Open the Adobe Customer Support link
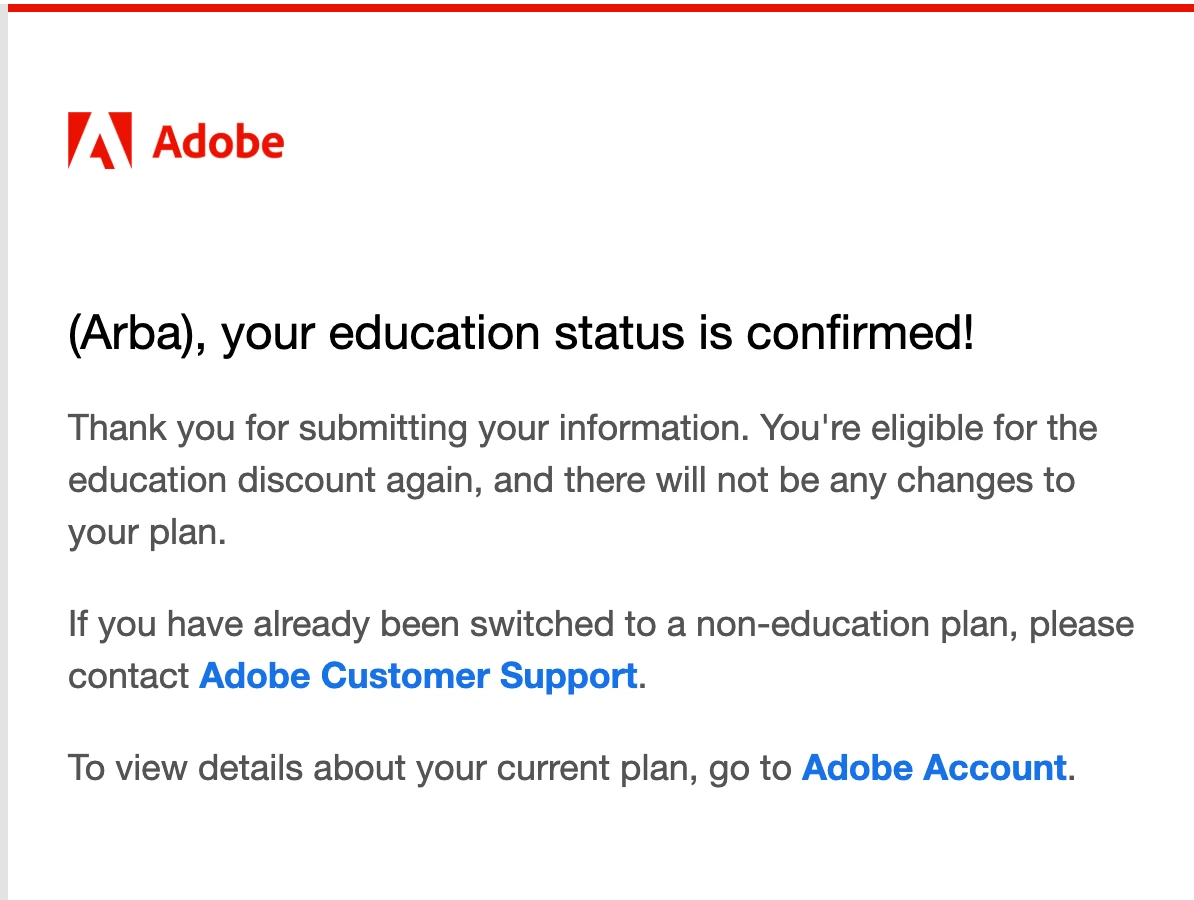 click(418, 675)
